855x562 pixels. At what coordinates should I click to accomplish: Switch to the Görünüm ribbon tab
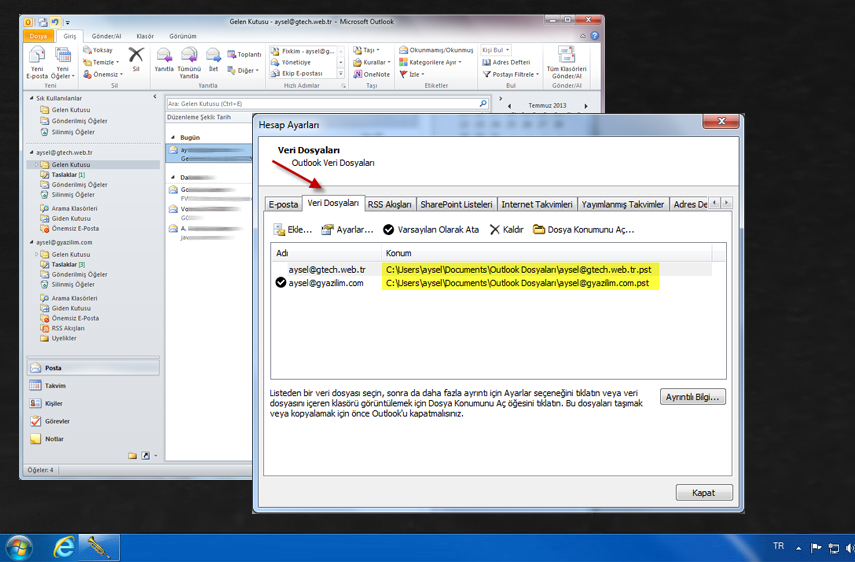(x=183, y=36)
